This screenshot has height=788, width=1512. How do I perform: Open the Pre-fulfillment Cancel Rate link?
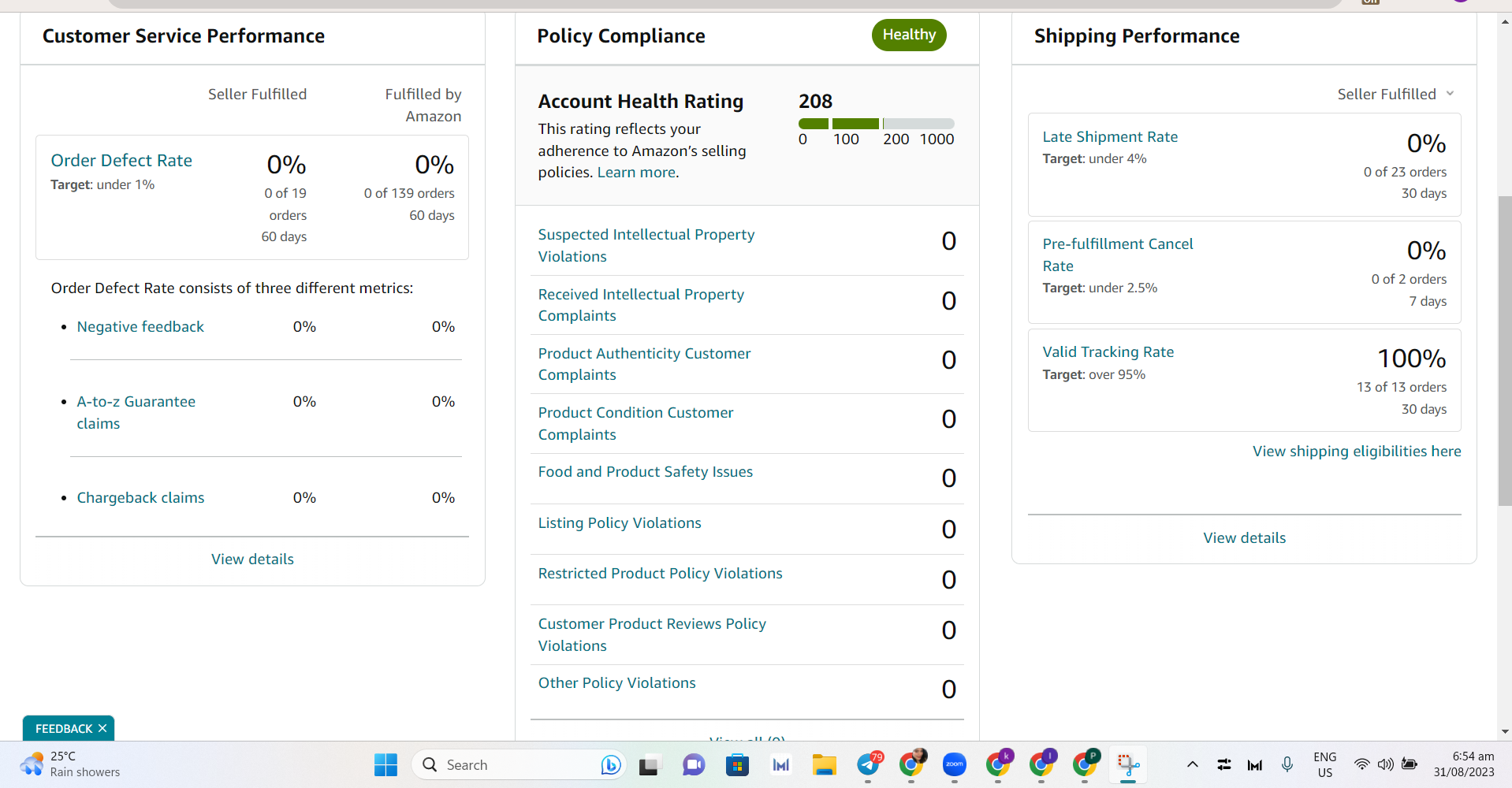(x=1118, y=255)
